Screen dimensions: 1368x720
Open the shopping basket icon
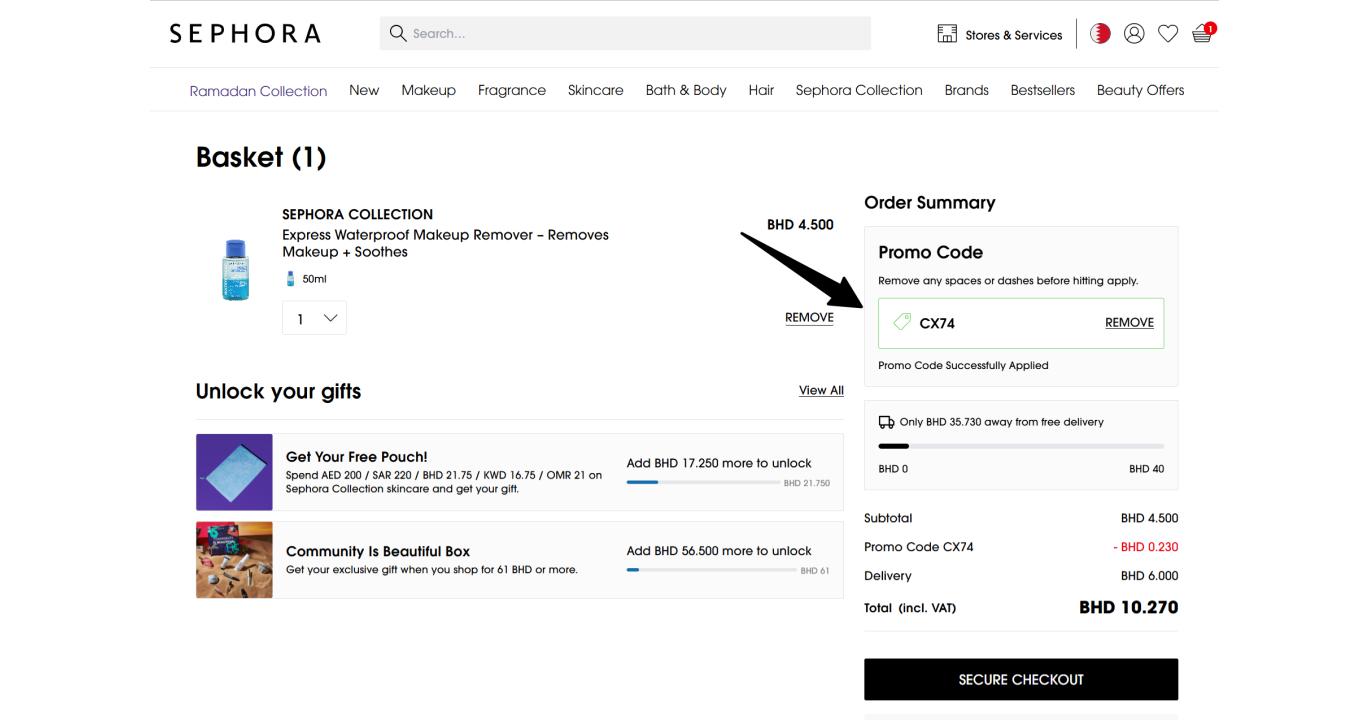(x=1203, y=34)
